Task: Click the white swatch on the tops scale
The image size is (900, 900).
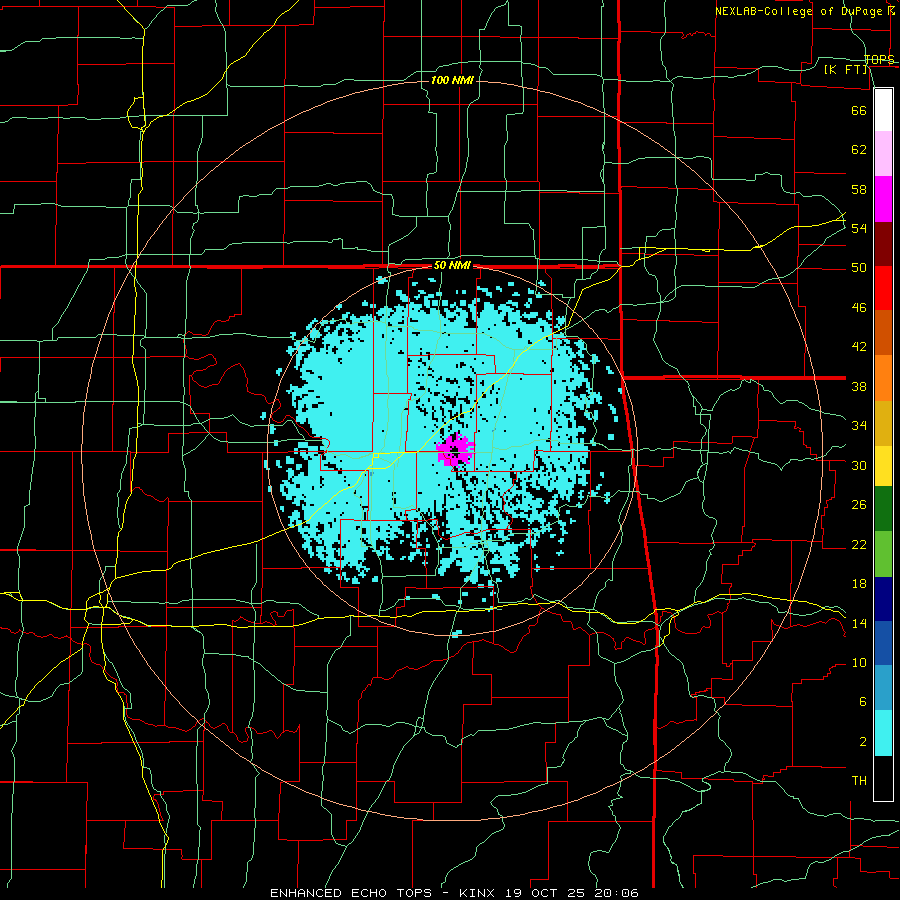Action: click(883, 110)
